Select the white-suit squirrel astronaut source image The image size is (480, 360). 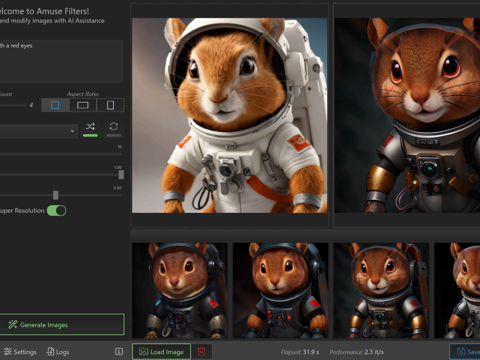pos(230,115)
